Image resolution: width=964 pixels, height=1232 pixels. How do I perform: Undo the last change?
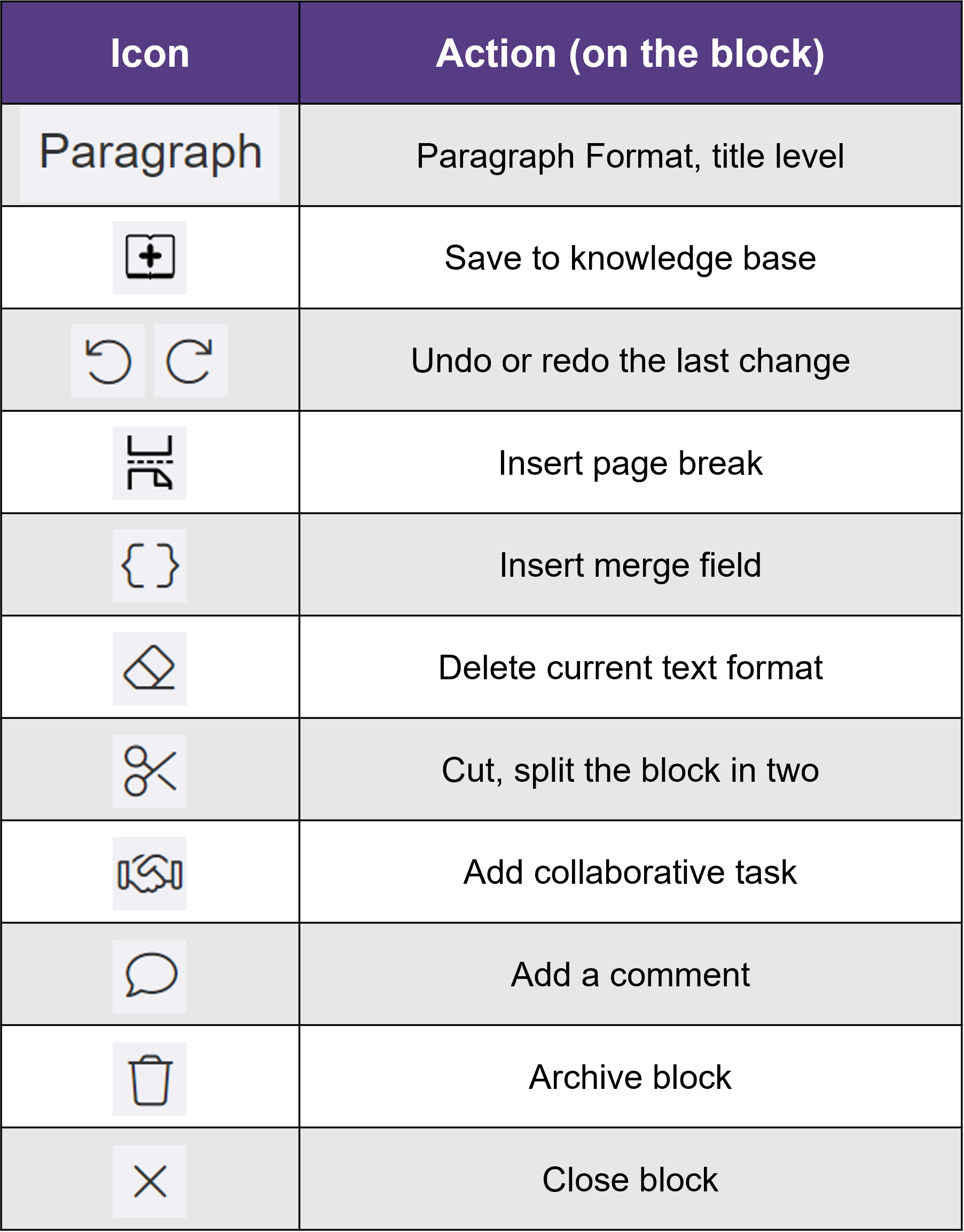108,360
